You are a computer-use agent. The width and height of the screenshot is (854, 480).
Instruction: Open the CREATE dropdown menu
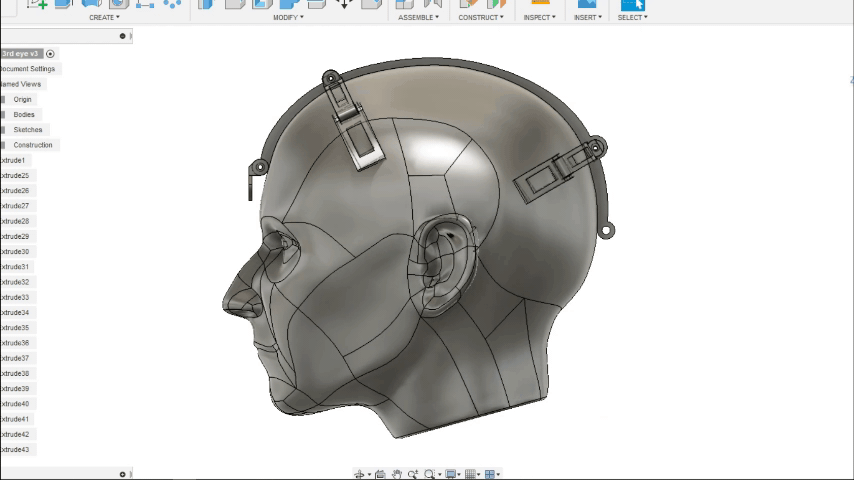[x=103, y=17]
